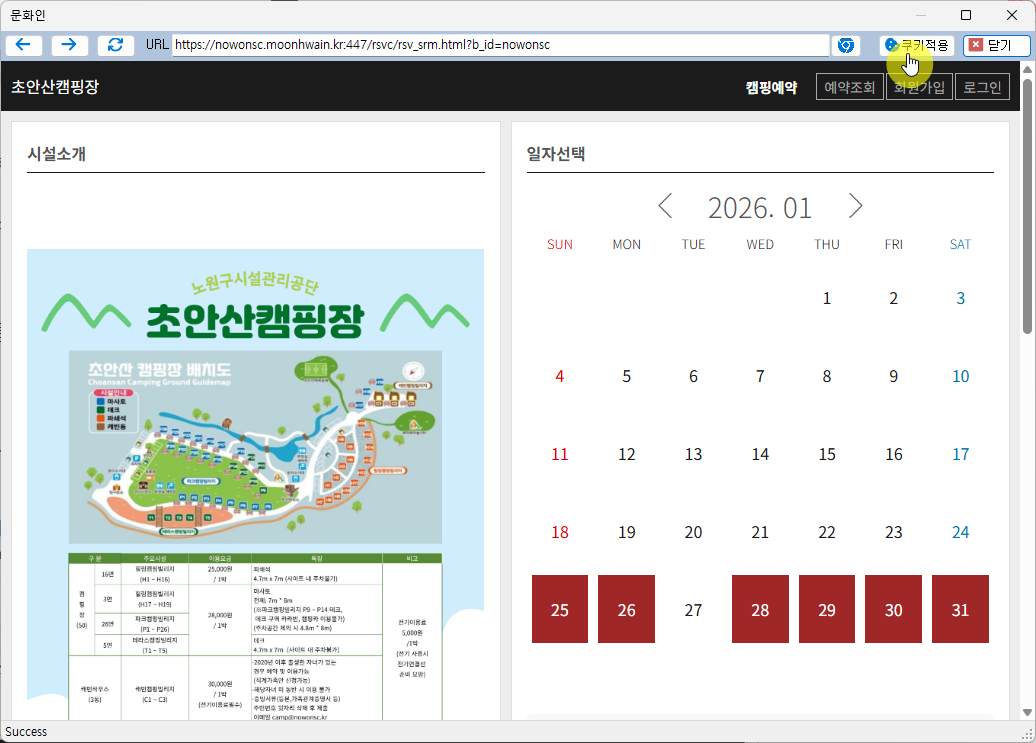Click the 초안산캠핑장 site title
Image resolution: width=1036 pixels, height=743 pixels.
tap(55, 87)
